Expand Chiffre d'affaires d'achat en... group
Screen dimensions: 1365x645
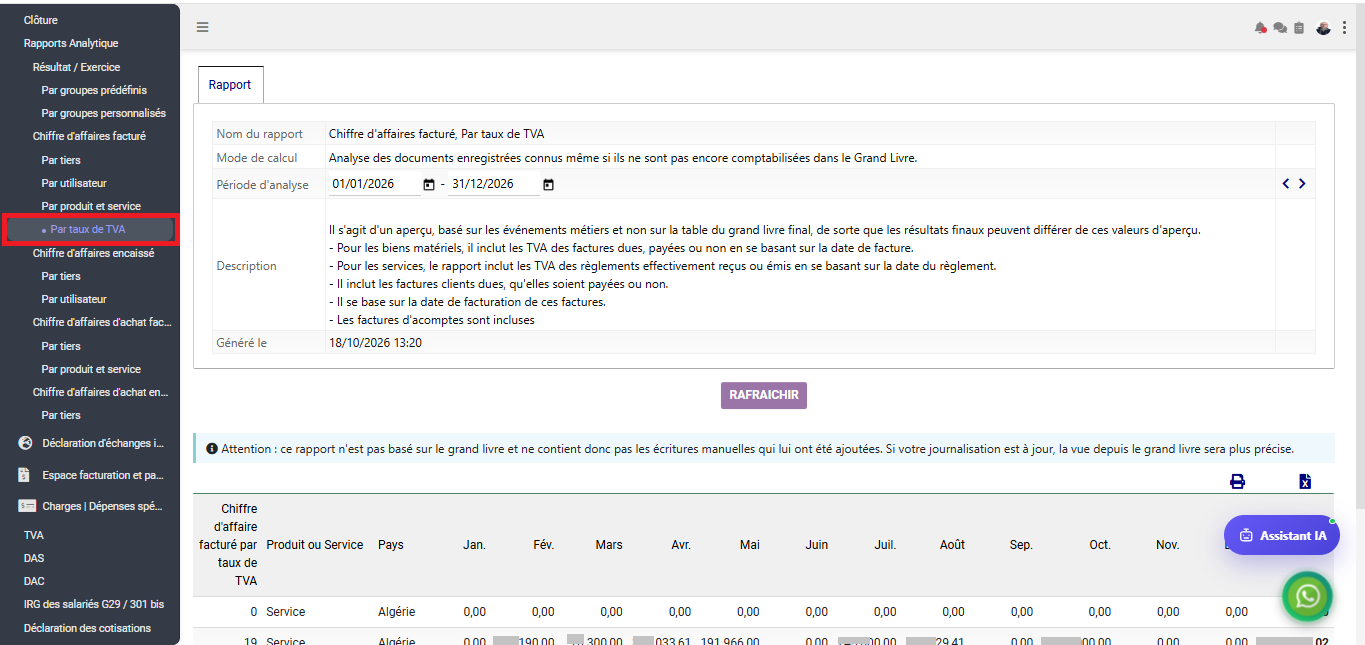pyautogui.click(x=101, y=392)
